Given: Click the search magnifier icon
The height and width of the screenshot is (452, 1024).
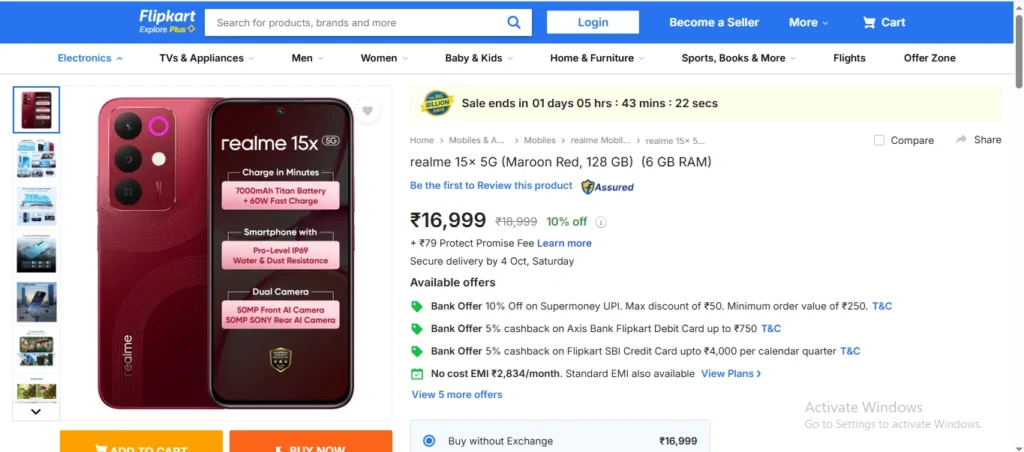Looking at the screenshot, I should point(513,22).
